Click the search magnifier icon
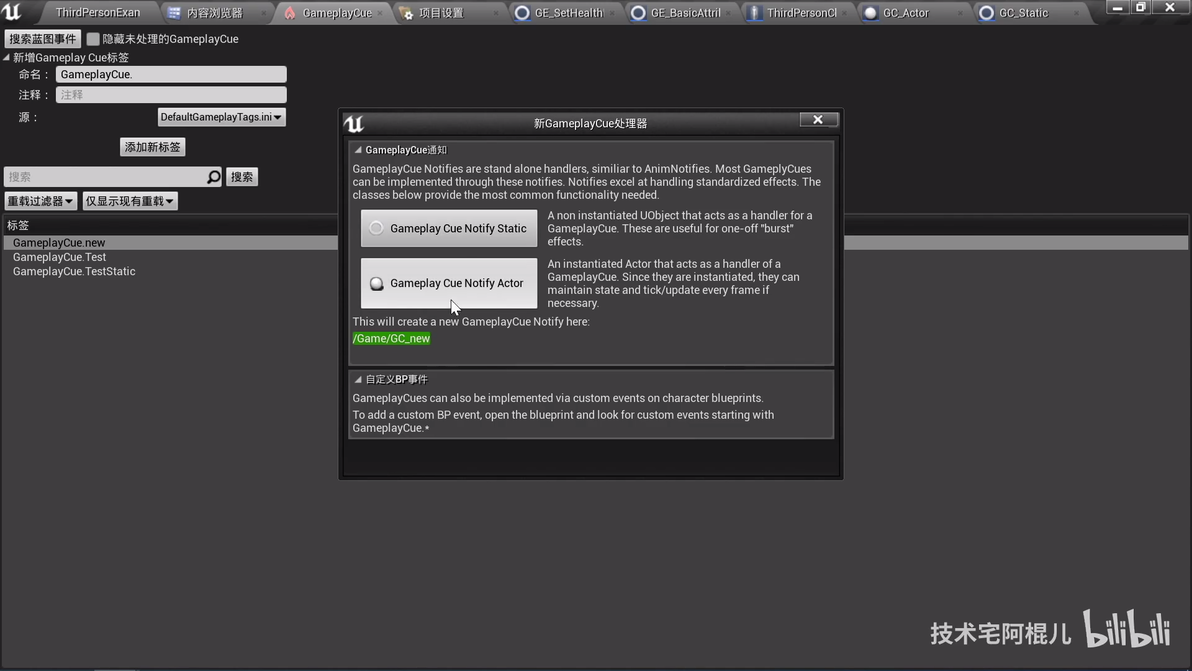1192x671 pixels. coord(214,177)
